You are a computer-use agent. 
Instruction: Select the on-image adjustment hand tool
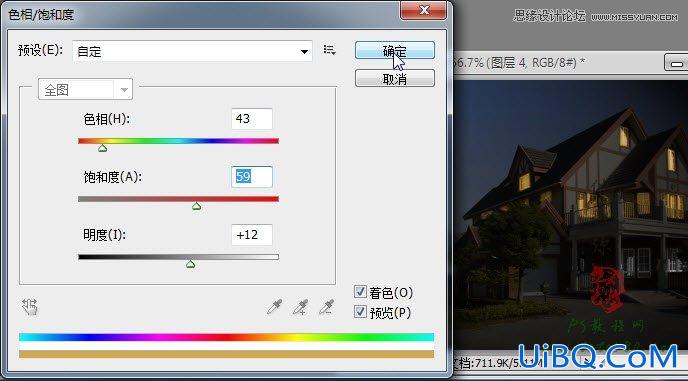coord(30,307)
